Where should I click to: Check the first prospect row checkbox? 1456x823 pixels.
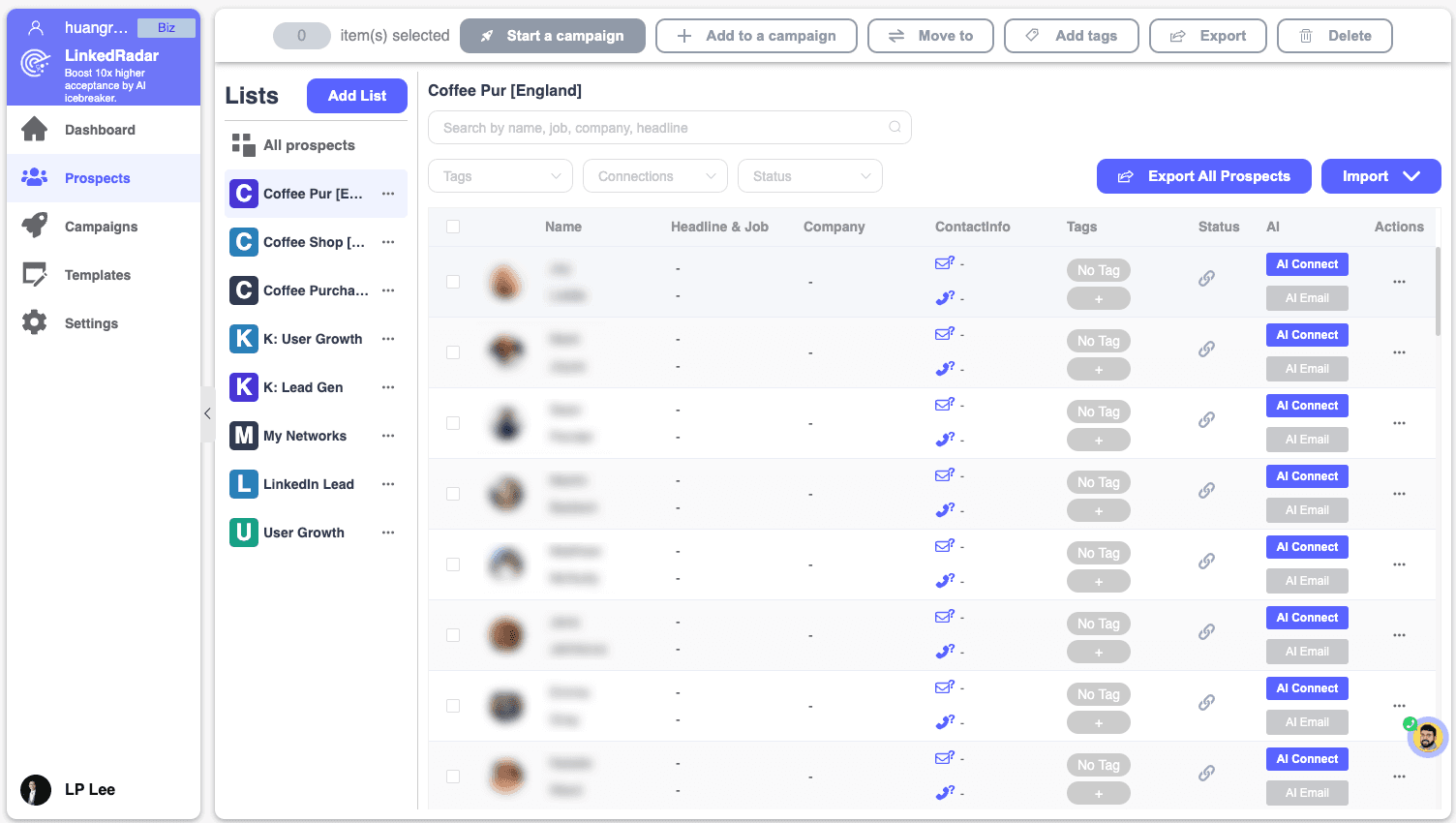[x=453, y=282]
